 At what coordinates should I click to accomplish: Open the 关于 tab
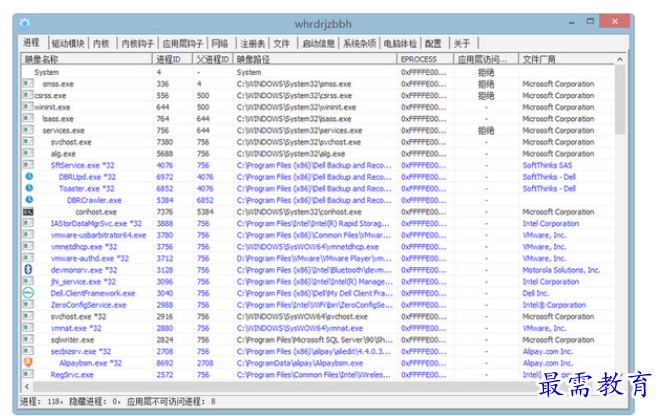tap(462, 43)
